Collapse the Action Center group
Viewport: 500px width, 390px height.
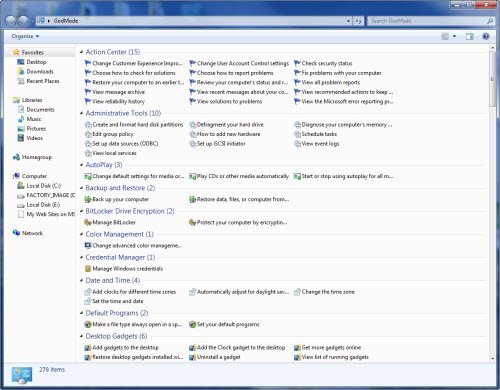coord(82,52)
